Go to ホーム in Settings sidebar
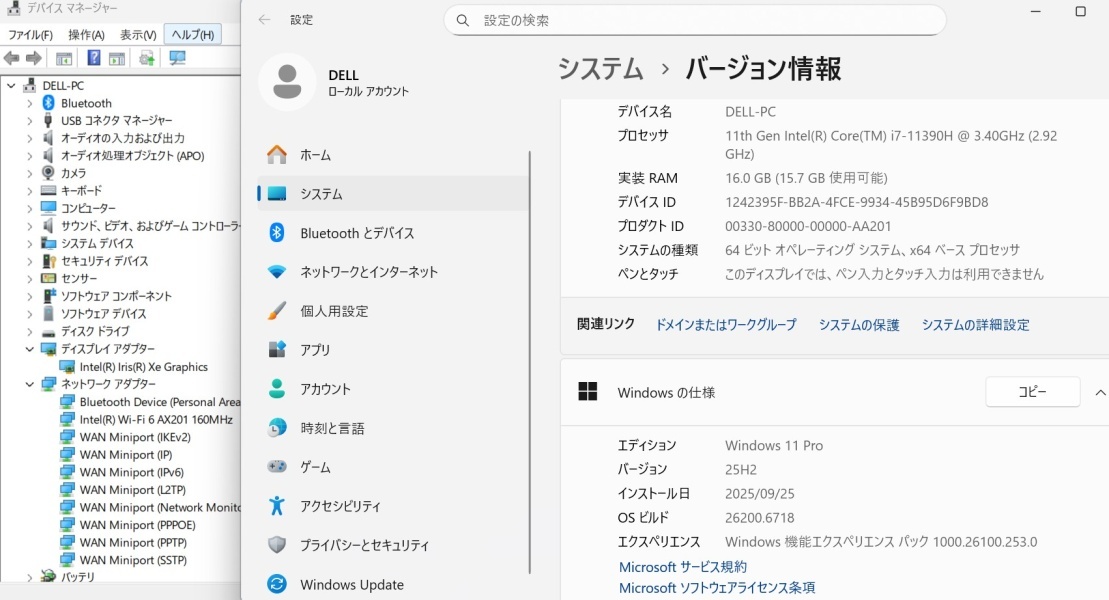 pos(316,154)
